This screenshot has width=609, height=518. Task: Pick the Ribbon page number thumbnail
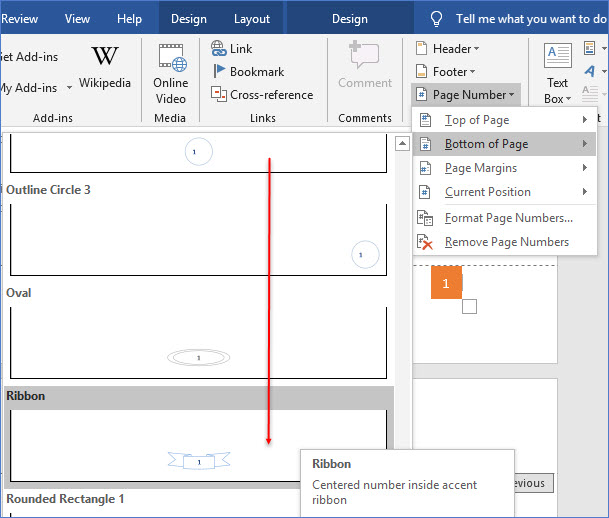[x=198, y=443]
